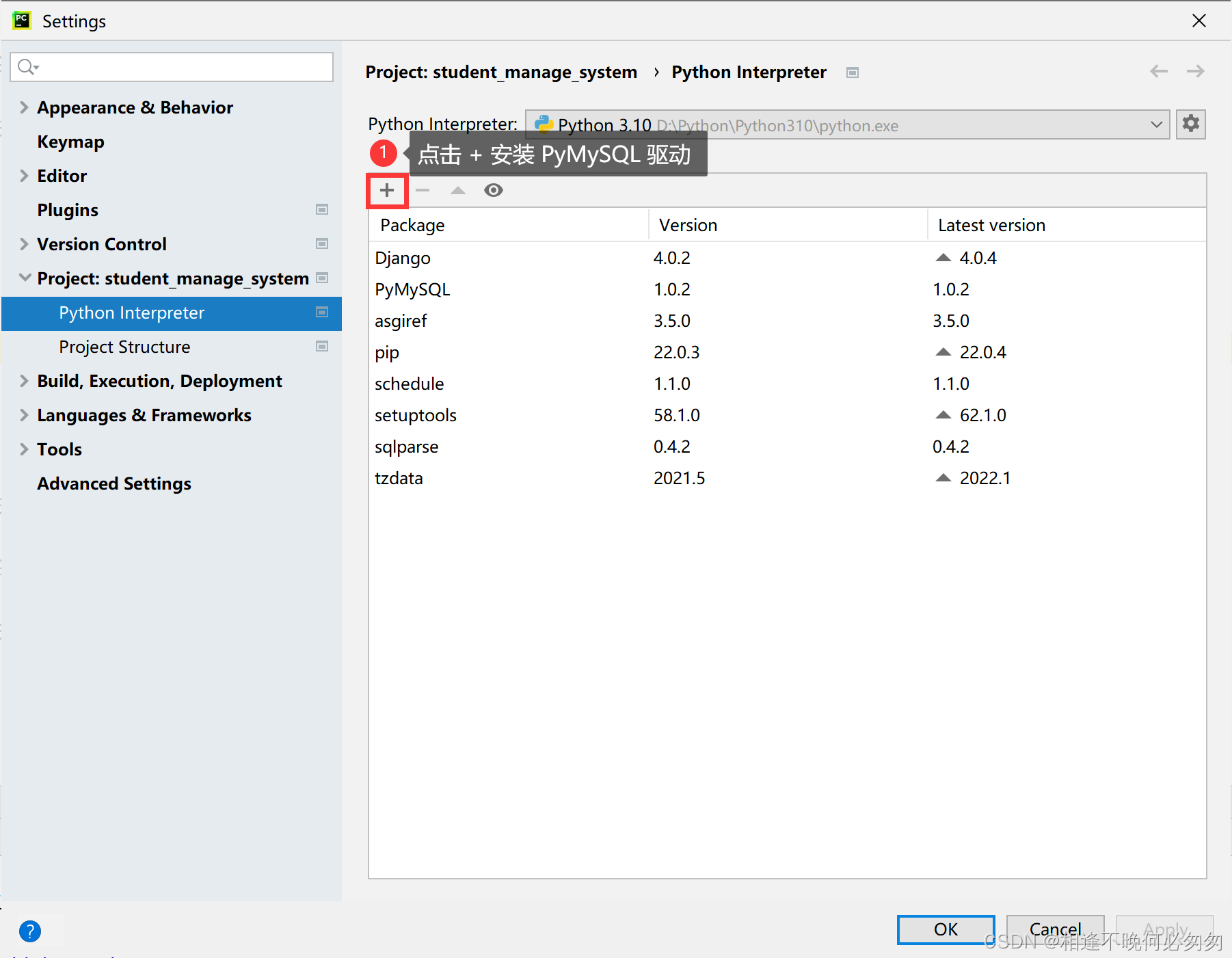
Task: Click the Project: student_manage_system breadcrumb
Action: click(x=501, y=72)
